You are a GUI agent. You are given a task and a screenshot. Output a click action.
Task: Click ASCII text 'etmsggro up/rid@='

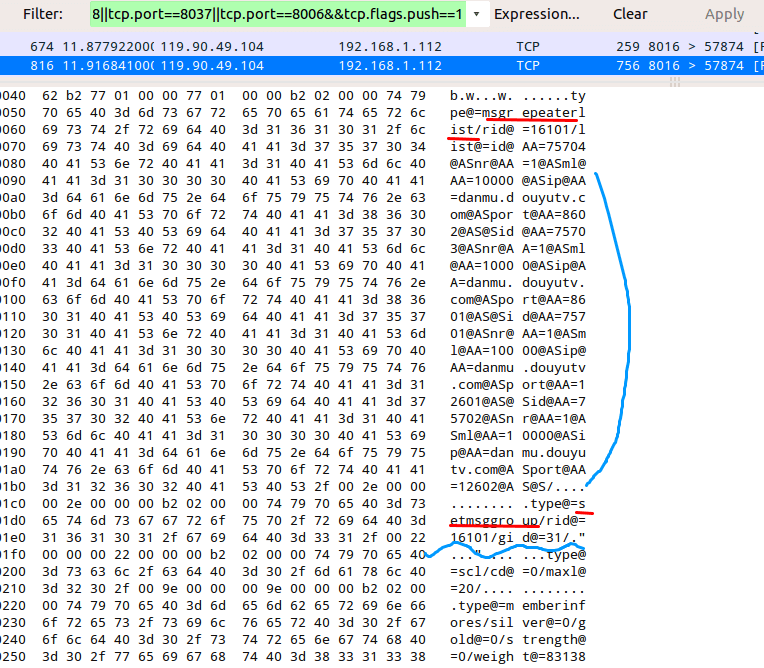click(517, 521)
